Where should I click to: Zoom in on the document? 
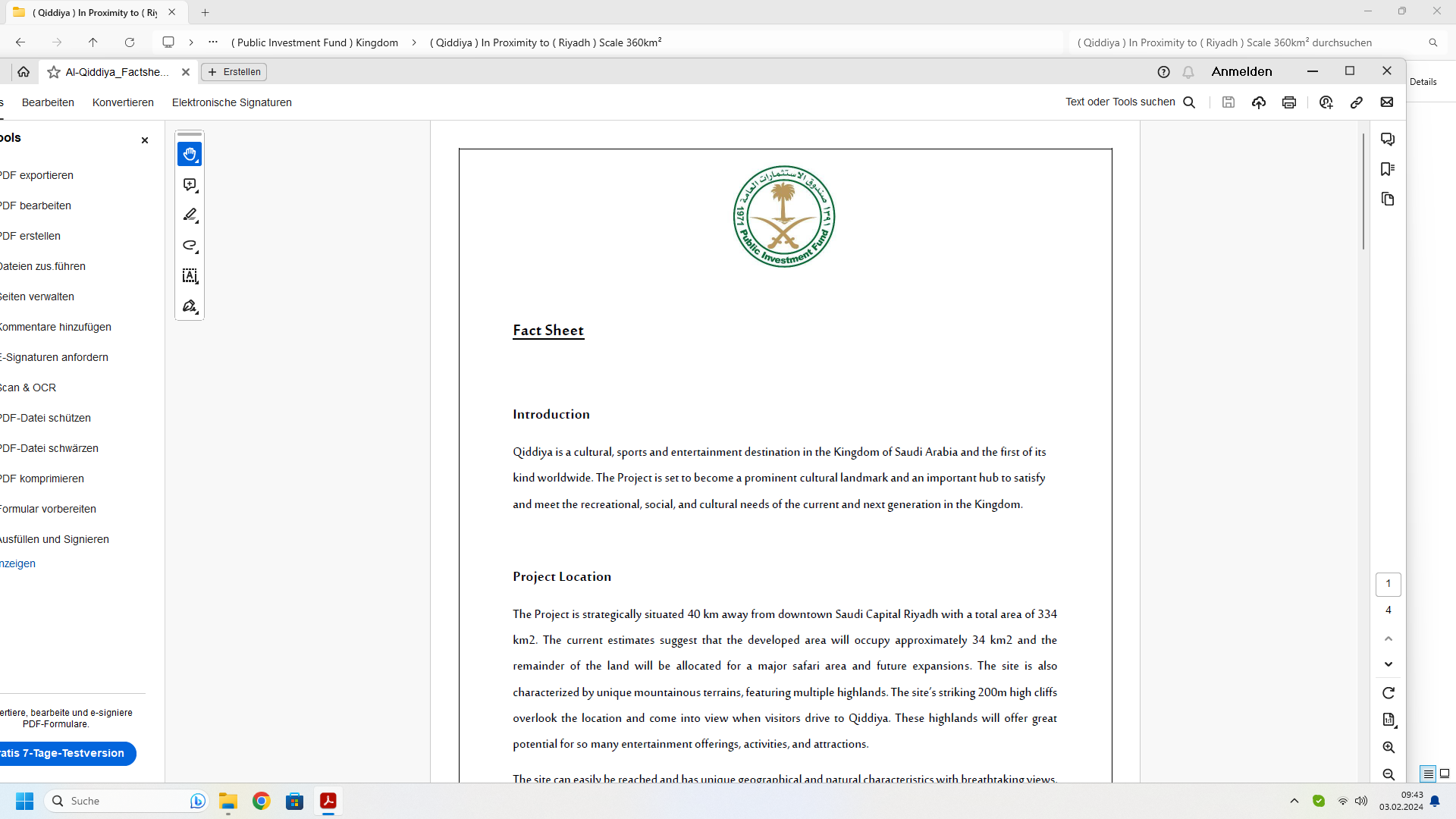click(1389, 748)
